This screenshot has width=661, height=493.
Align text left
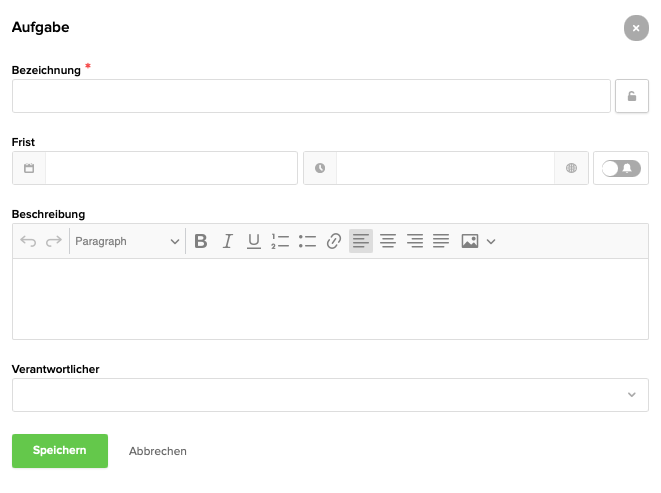click(x=361, y=241)
